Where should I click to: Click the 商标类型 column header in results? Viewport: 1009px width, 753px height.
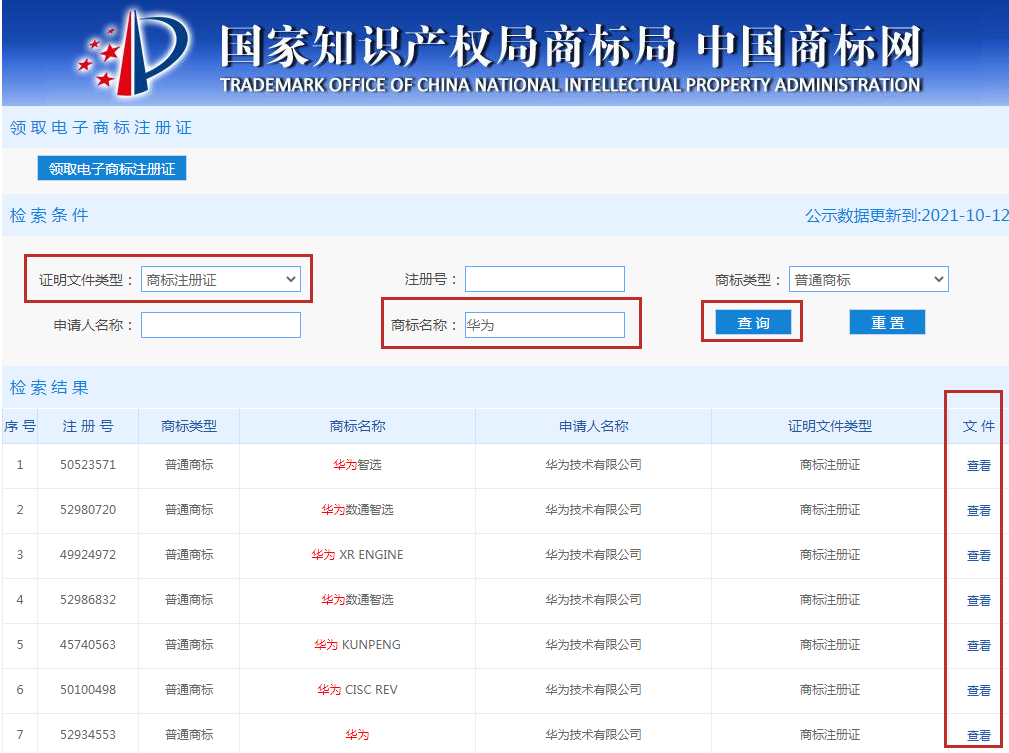coord(189,426)
